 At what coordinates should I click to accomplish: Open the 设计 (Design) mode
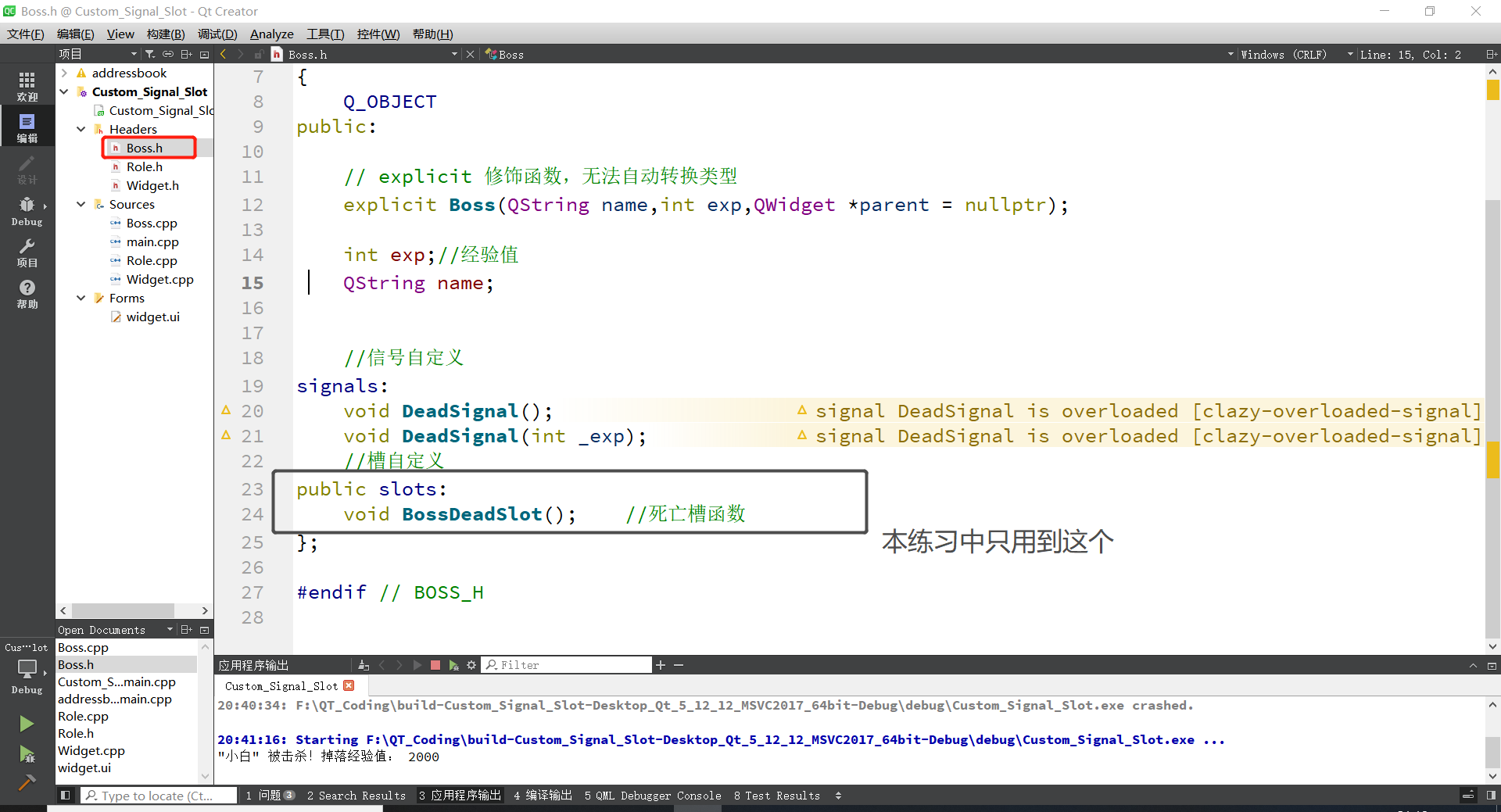click(27, 169)
